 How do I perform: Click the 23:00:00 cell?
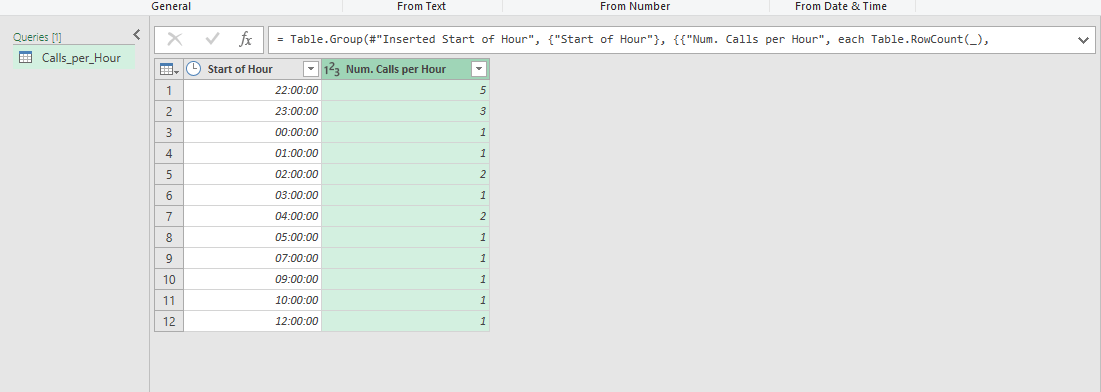(252, 111)
